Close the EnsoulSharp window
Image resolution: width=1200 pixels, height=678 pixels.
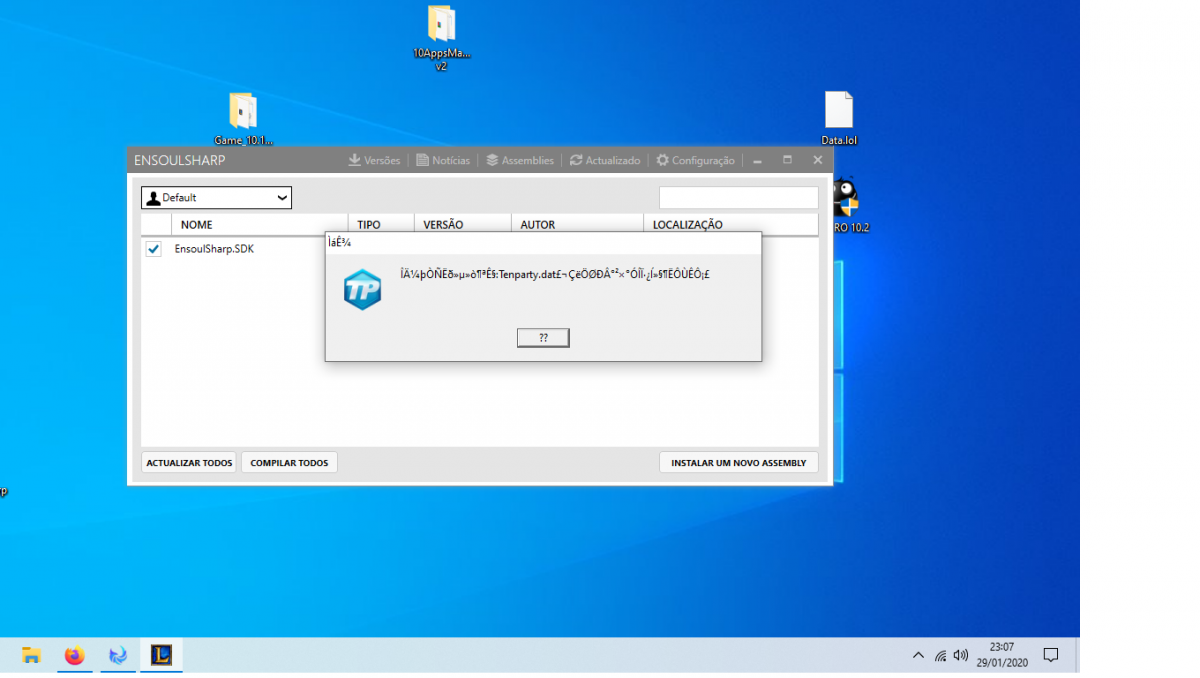[x=817, y=160]
